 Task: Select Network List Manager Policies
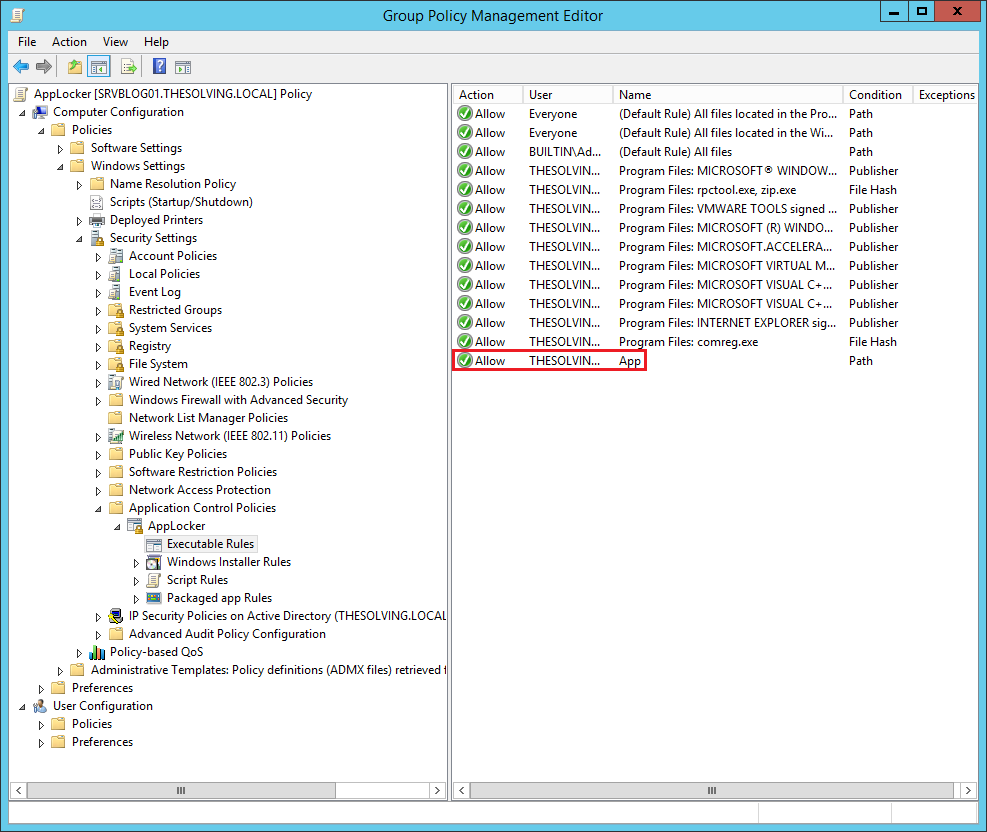point(208,418)
